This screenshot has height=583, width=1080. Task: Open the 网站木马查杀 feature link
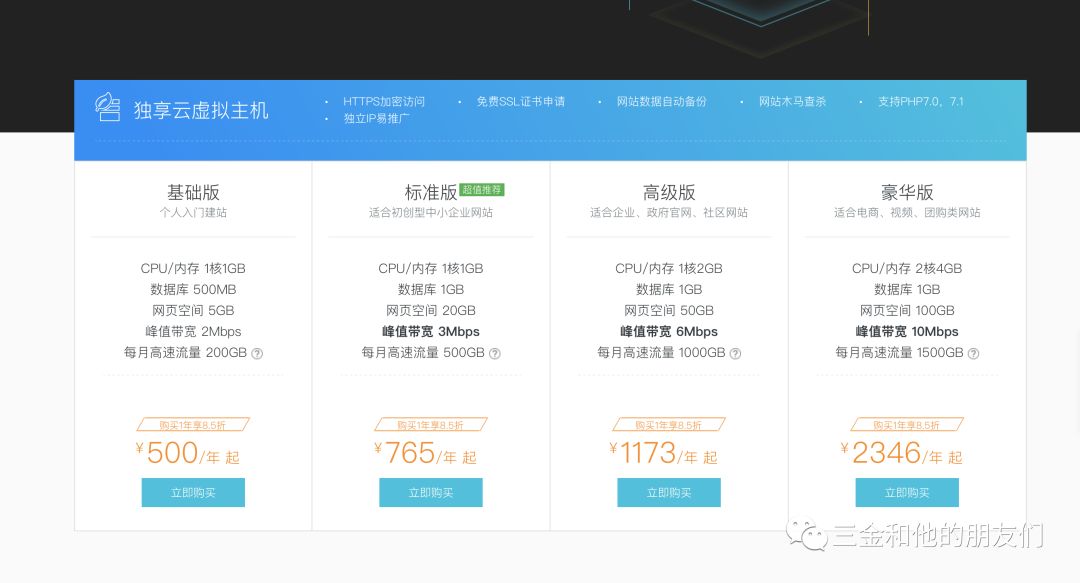(x=793, y=101)
